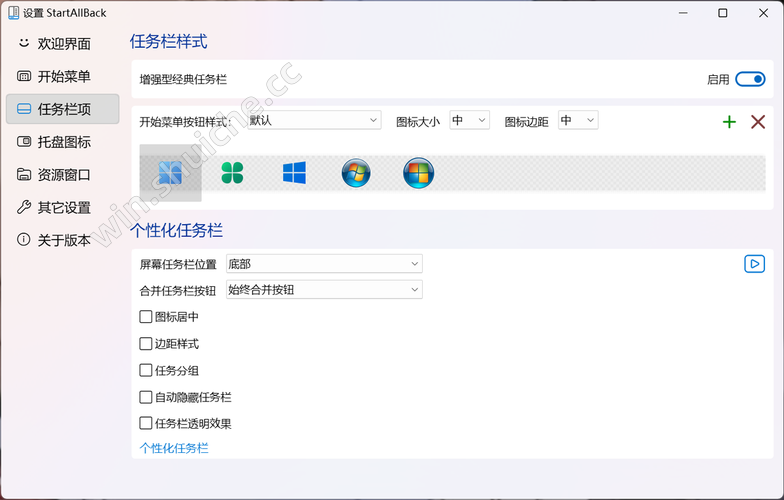The width and height of the screenshot is (784, 500).
Task: Open the 开始菜单 settings page
Action: [x=62, y=76]
